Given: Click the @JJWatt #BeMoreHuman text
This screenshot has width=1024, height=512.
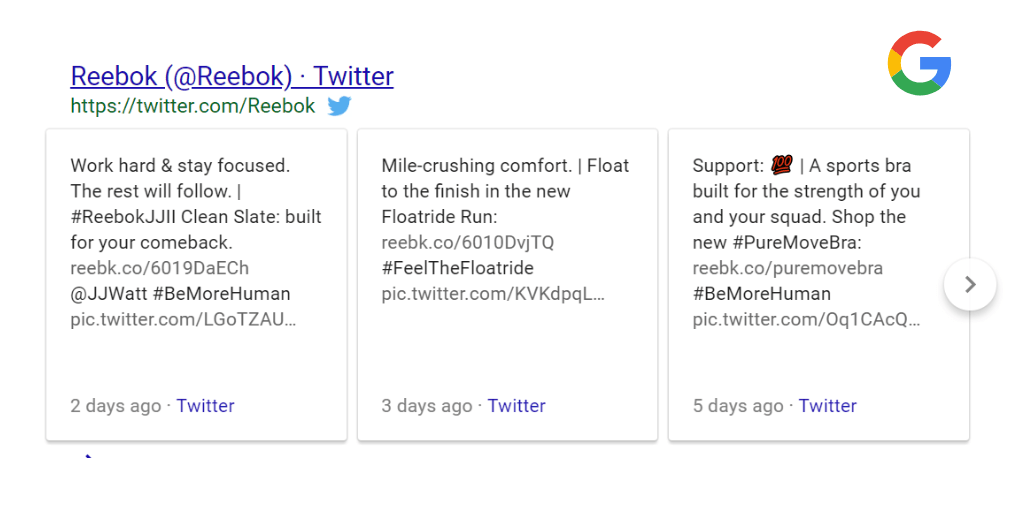Looking at the screenshot, I should (180, 294).
